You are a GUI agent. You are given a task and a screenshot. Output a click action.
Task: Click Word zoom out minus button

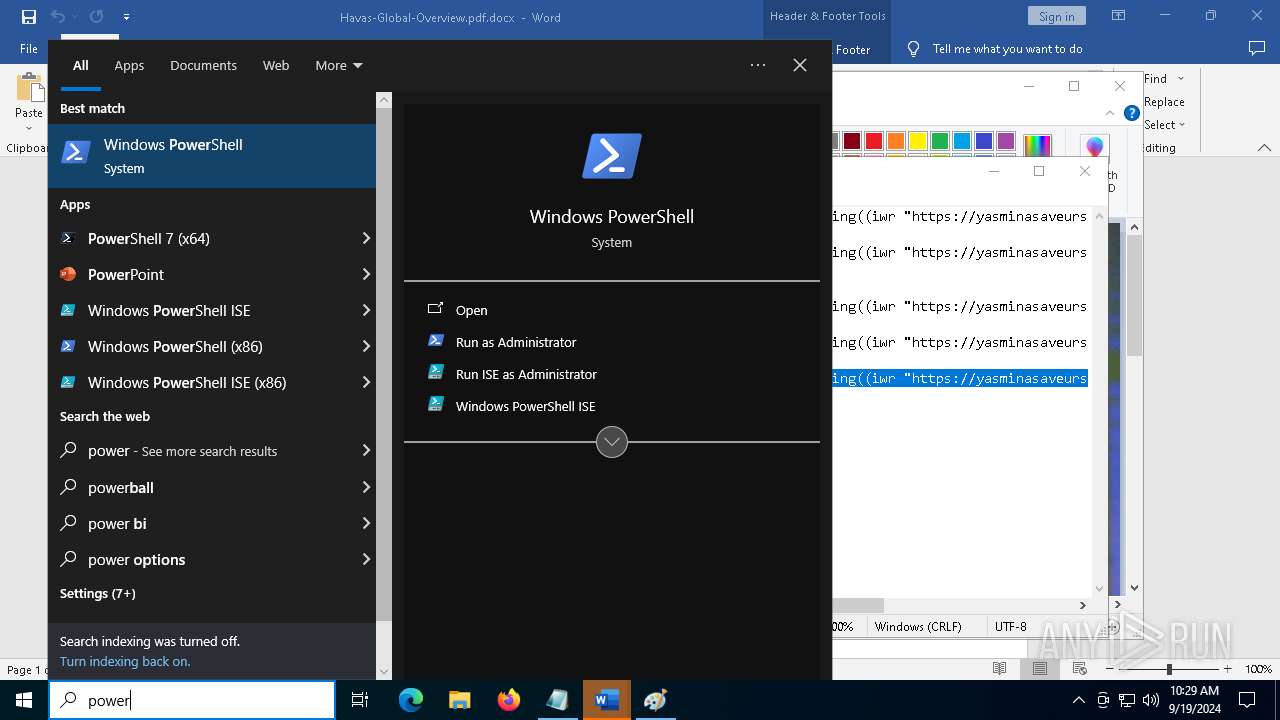tap(1112, 669)
